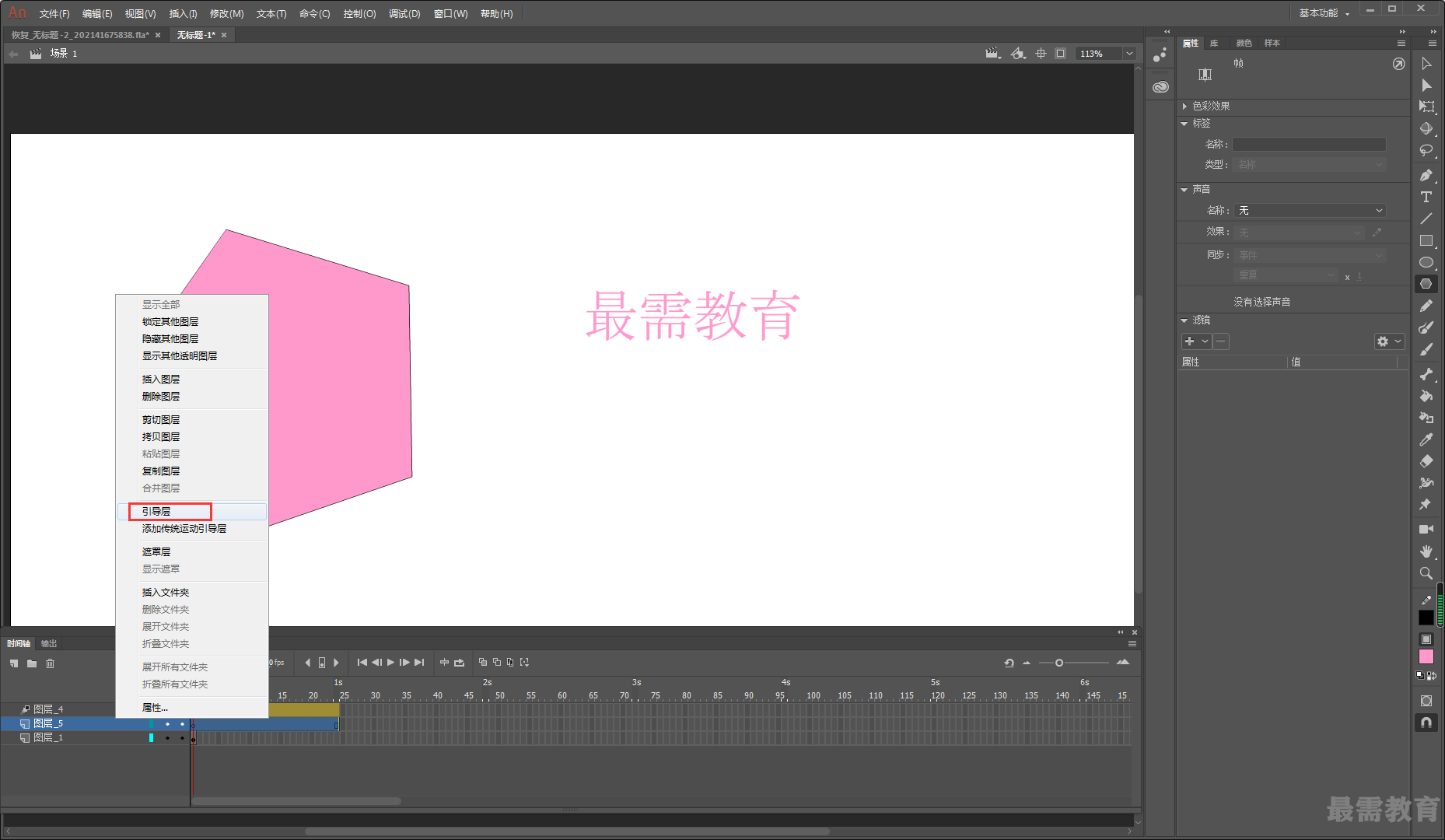Choose 遮罩层 in the context menu
Image resolution: width=1445 pixels, height=840 pixels.
pos(192,551)
